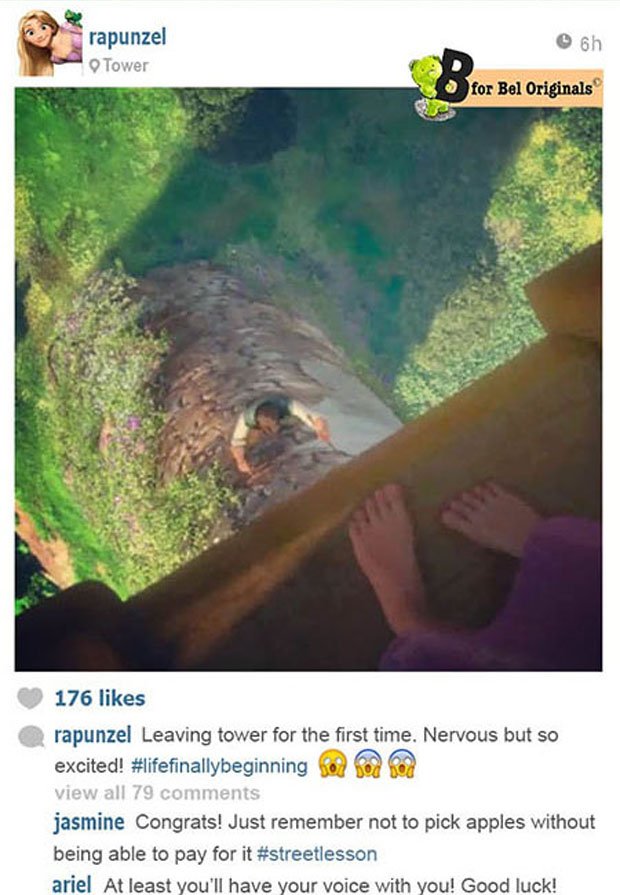This screenshot has height=895, width=620.
Task: Click the tower photo in the post
Action: click(x=308, y=380)
